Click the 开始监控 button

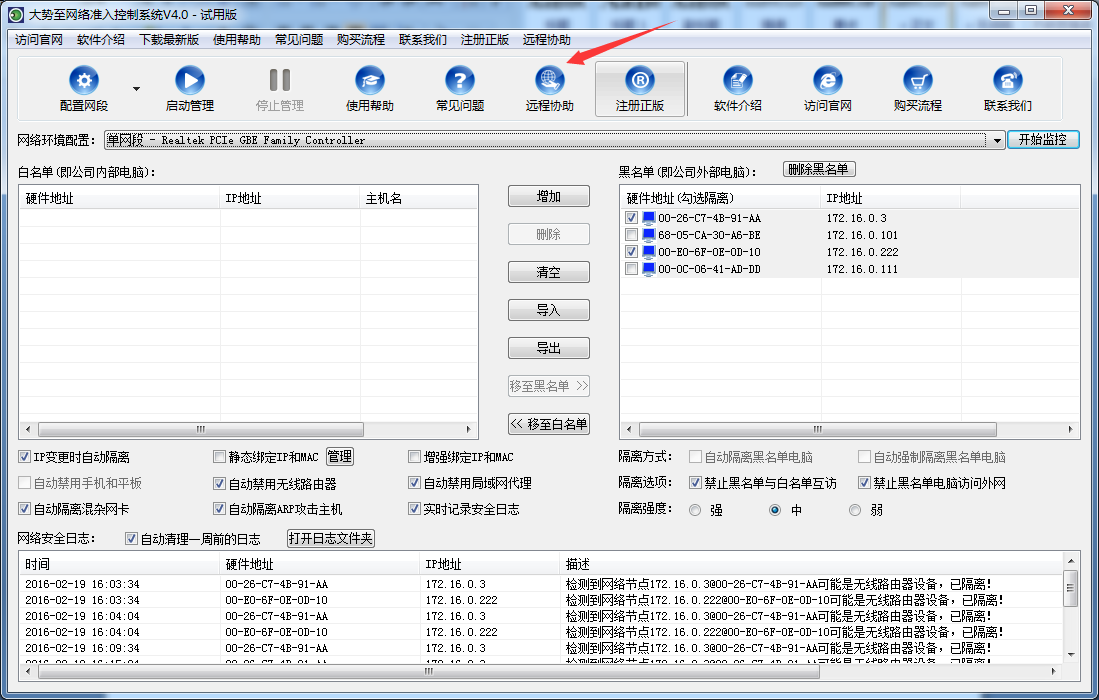[x=1043, y=140]
